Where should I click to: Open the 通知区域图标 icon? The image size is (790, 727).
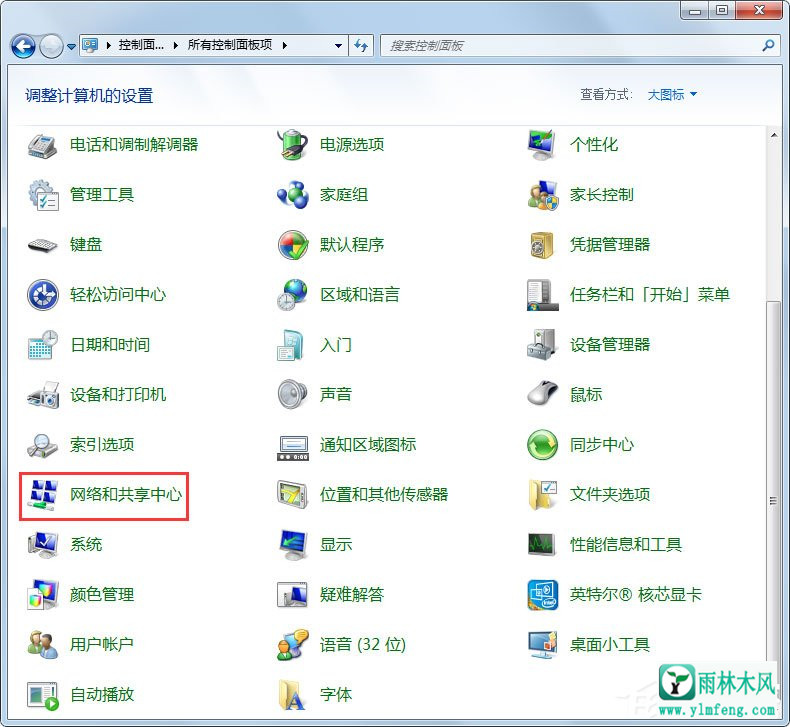click(293, 447)
